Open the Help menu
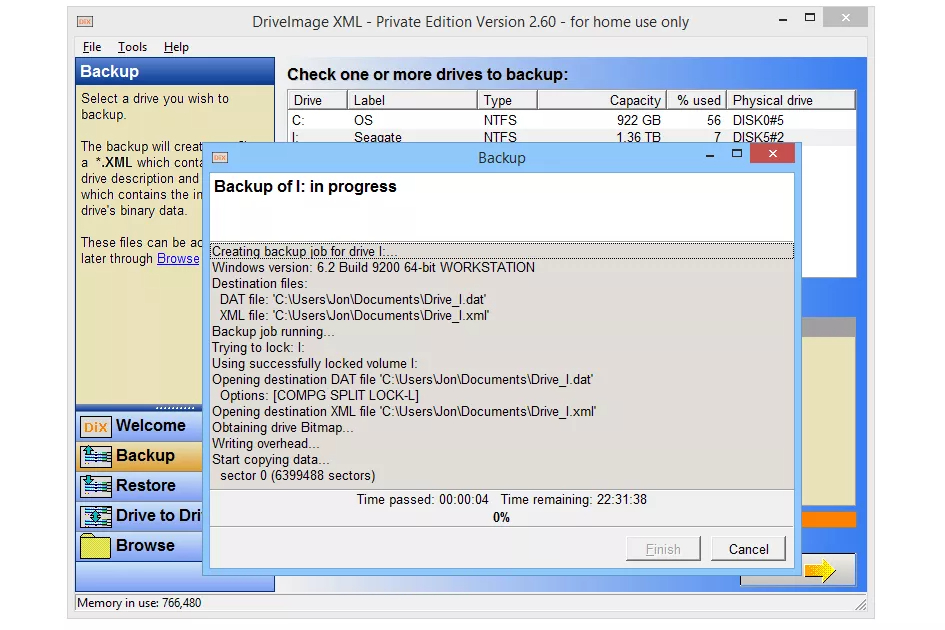The width and height of the screenshot is (945, 630). [176, 47]
